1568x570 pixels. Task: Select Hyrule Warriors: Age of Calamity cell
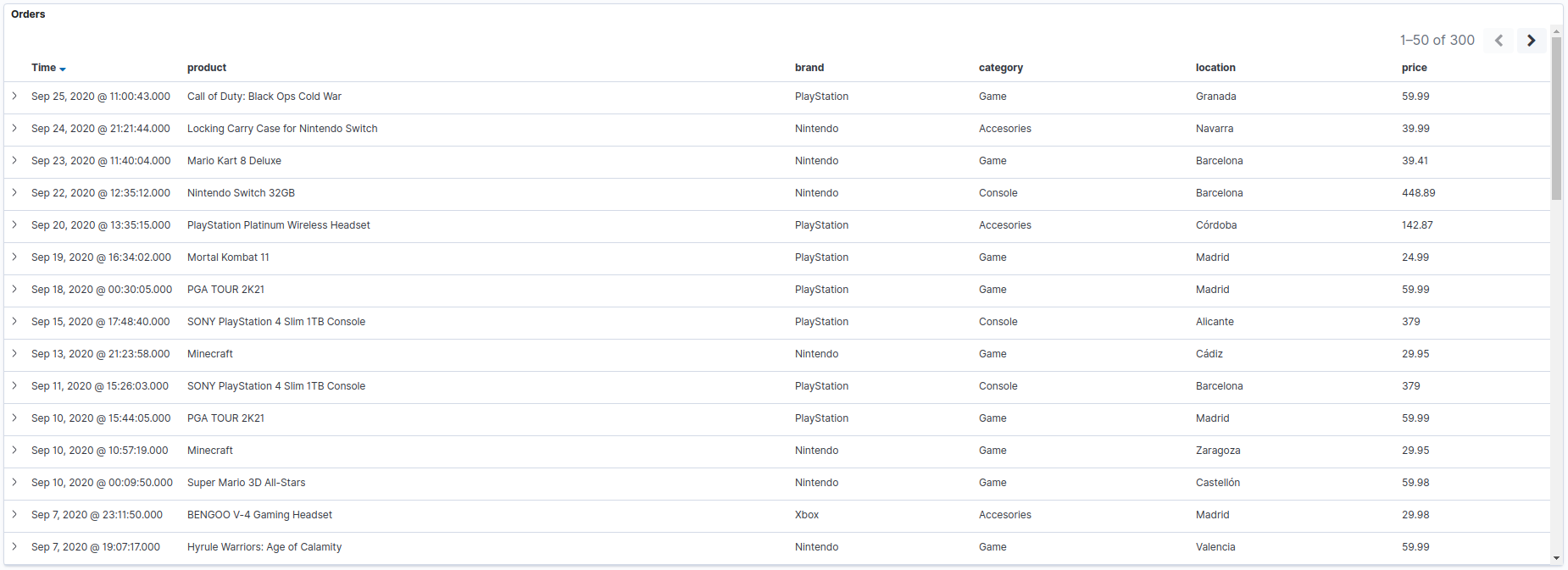click(x=264, y=547)
